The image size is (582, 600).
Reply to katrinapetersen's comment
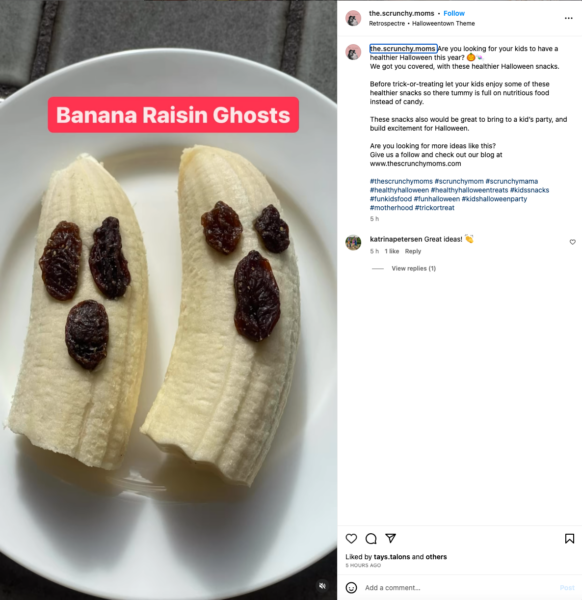click(x=413, y=251)
